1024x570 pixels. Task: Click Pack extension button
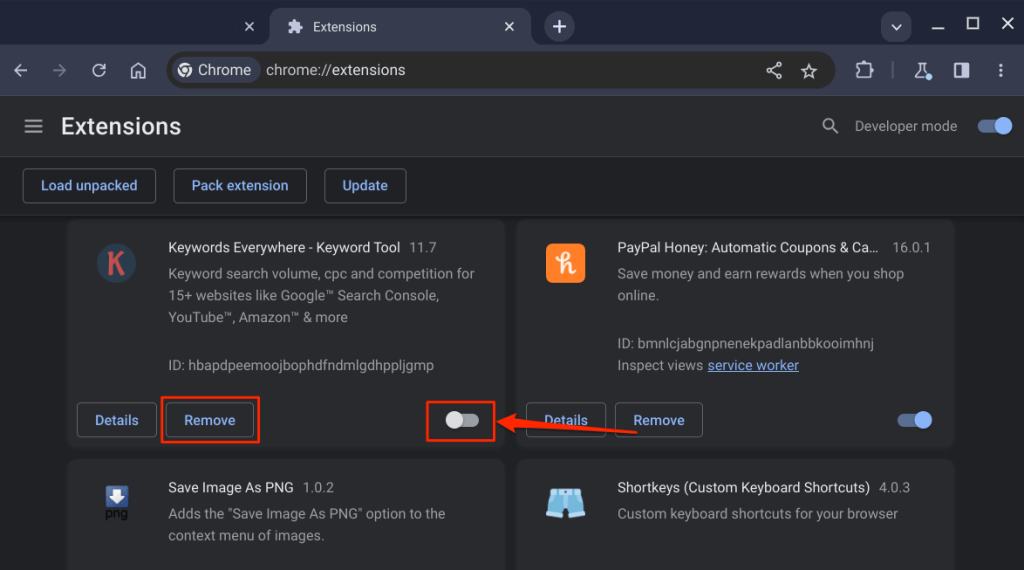tap(240, 185)
